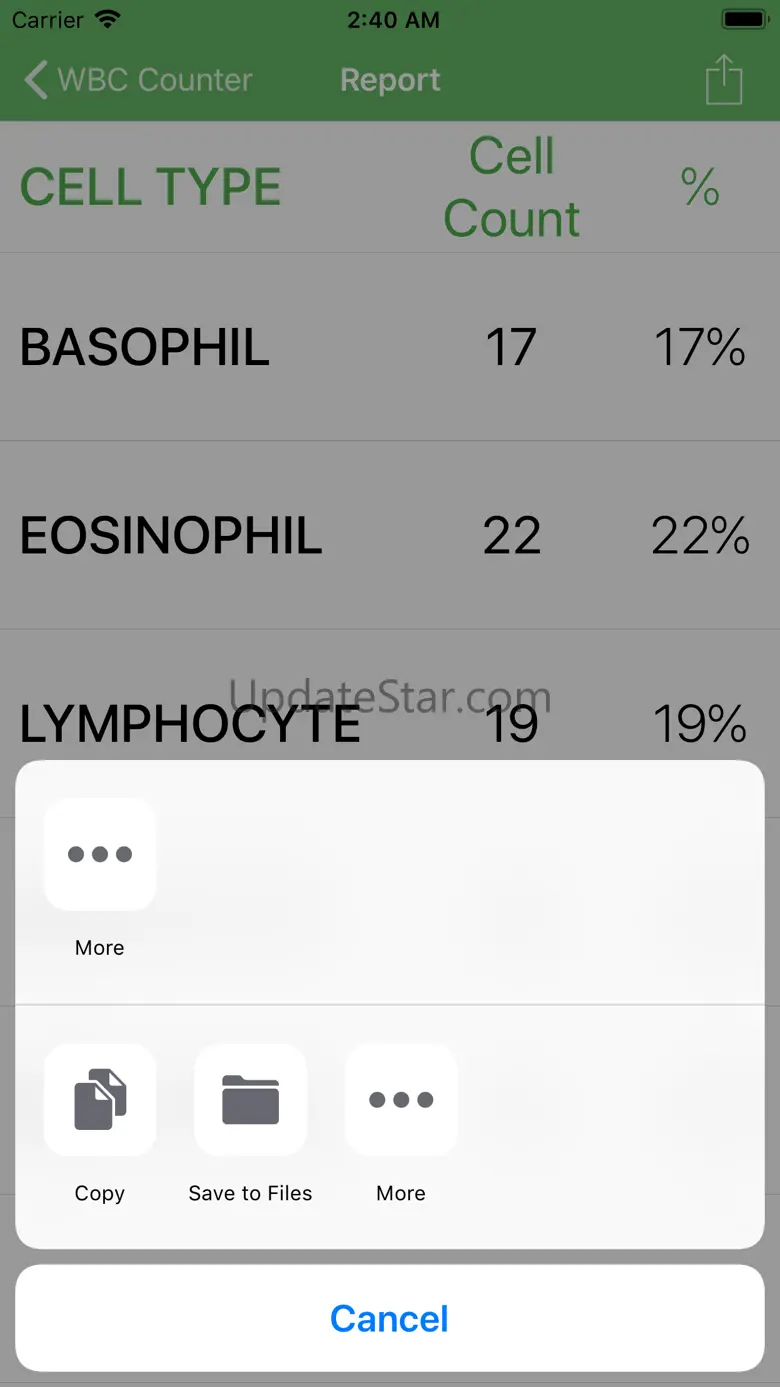
Task: Go back to WBC Counter screen
Action: click(139, 80)
